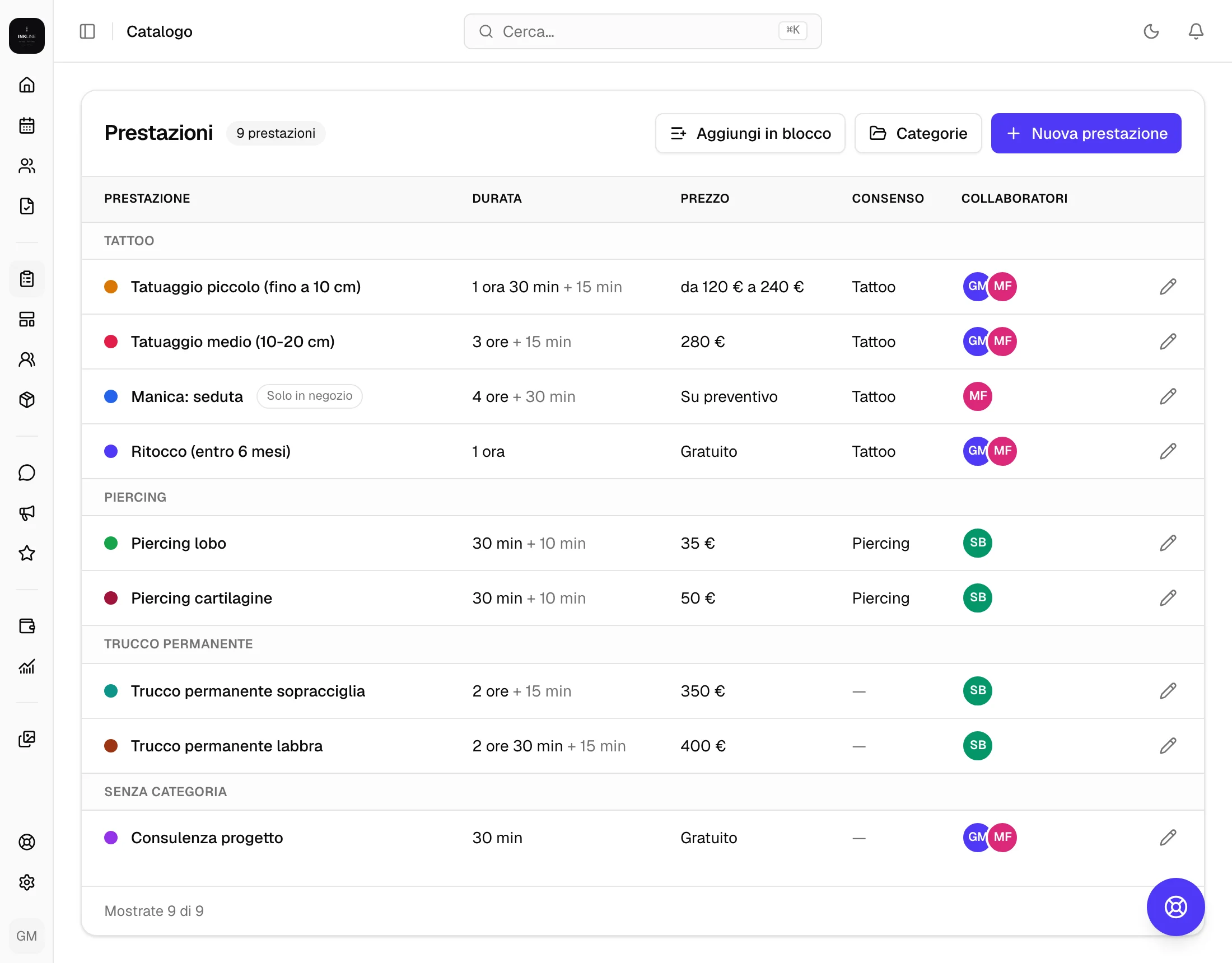Open the megaphone marketing icon
1232x963 pixels.
tap(26, 513)
